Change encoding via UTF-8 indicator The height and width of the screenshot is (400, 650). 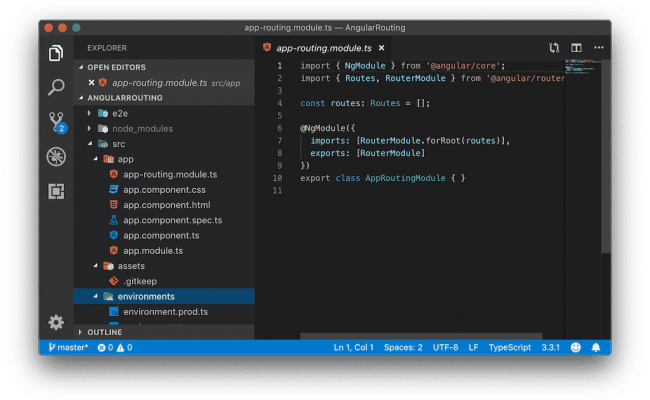tap(445, 347)
